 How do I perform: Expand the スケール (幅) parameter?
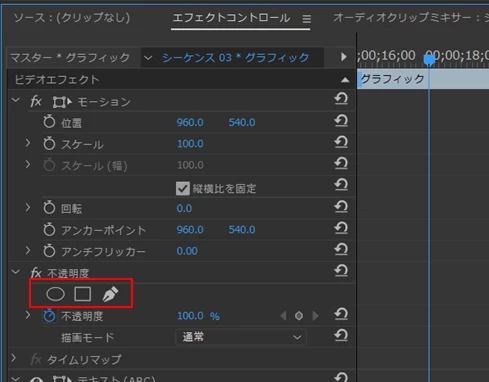28,164
